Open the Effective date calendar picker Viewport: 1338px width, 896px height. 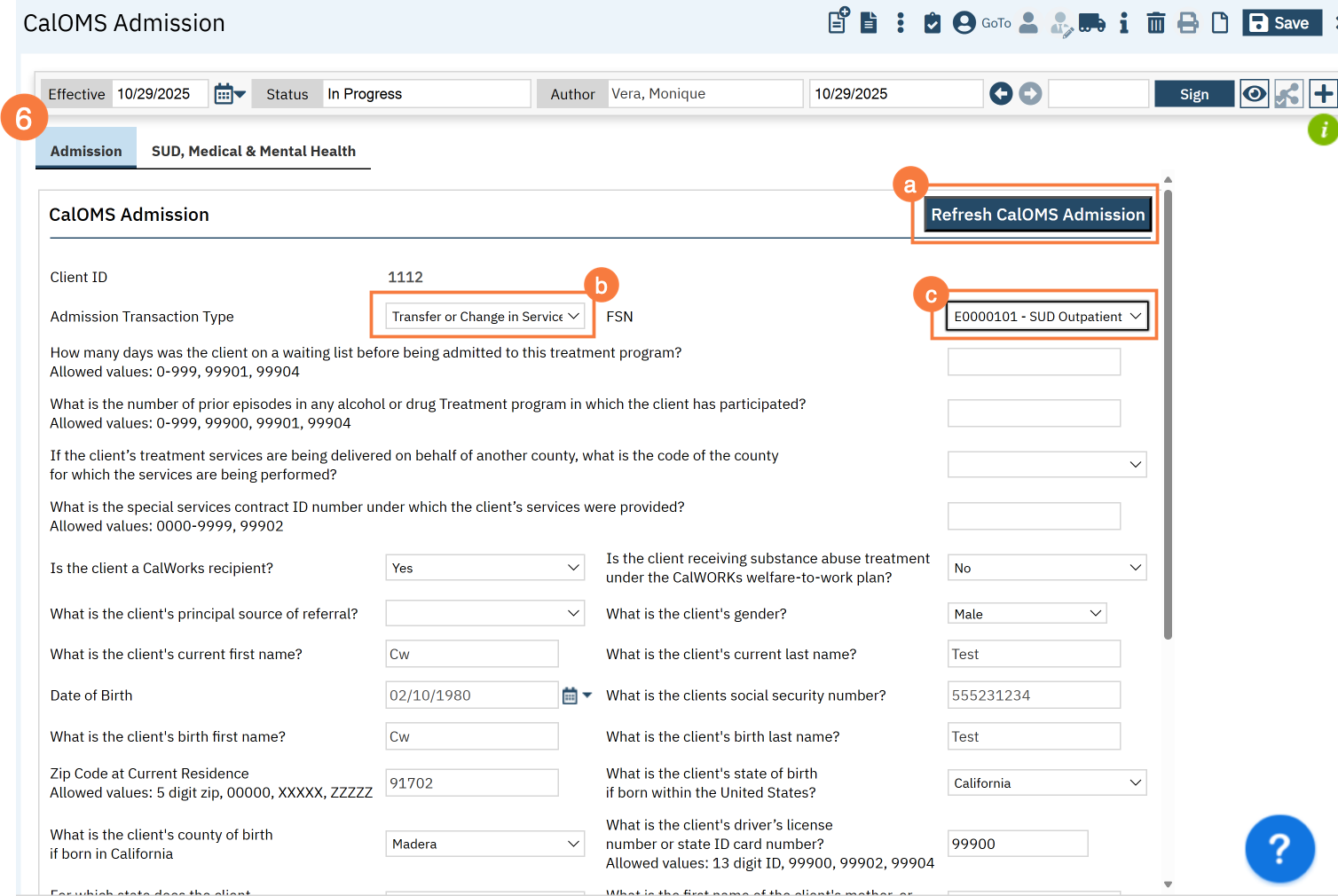pos(229,93)
